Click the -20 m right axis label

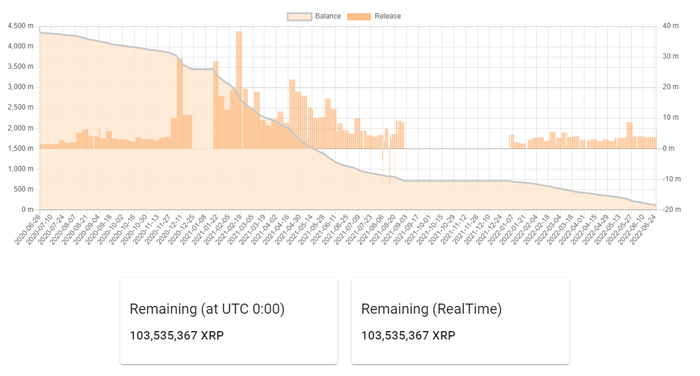[x=672, y=209]
